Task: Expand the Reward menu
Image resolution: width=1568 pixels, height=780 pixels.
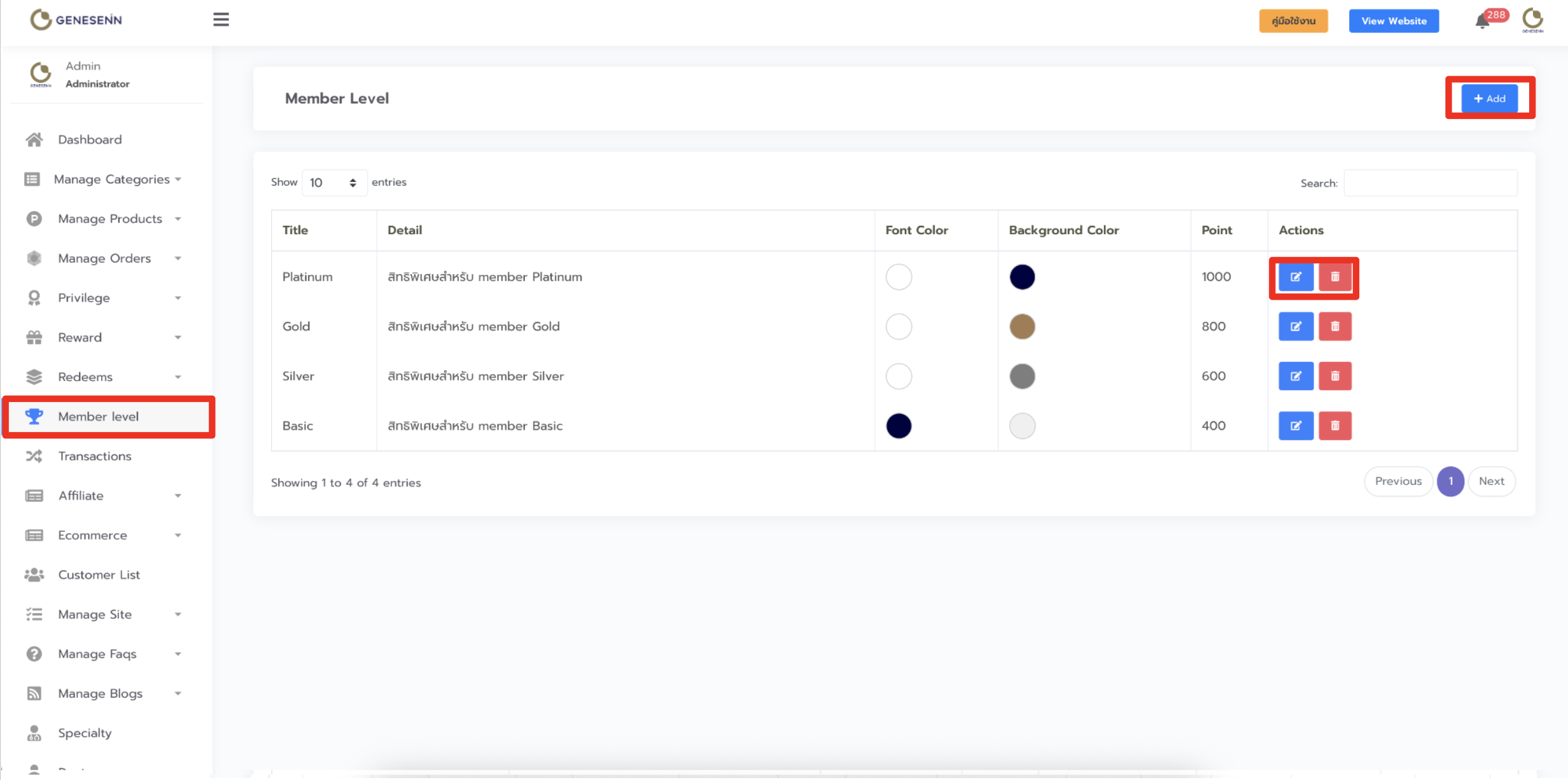Action: pyautogui.click(x=80, y=337)
